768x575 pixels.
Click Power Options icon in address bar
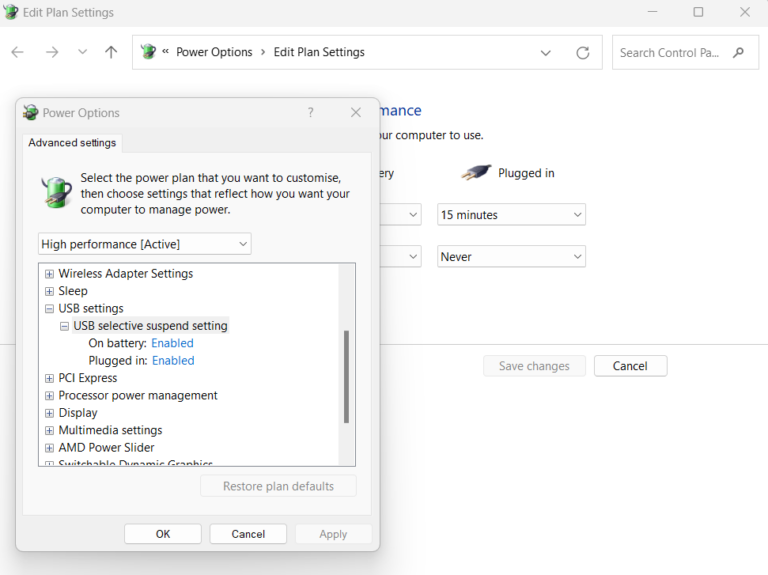[x=149, y=52]
